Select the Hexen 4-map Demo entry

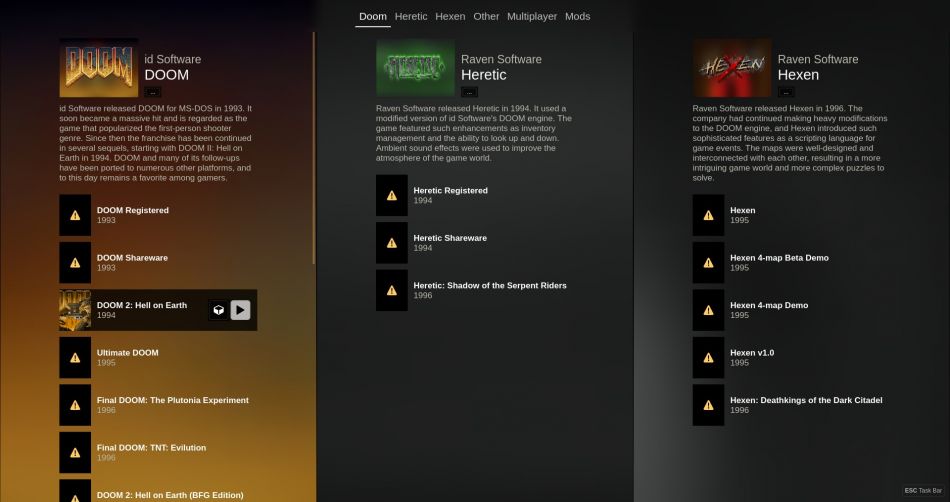click(x=791, y=310)
